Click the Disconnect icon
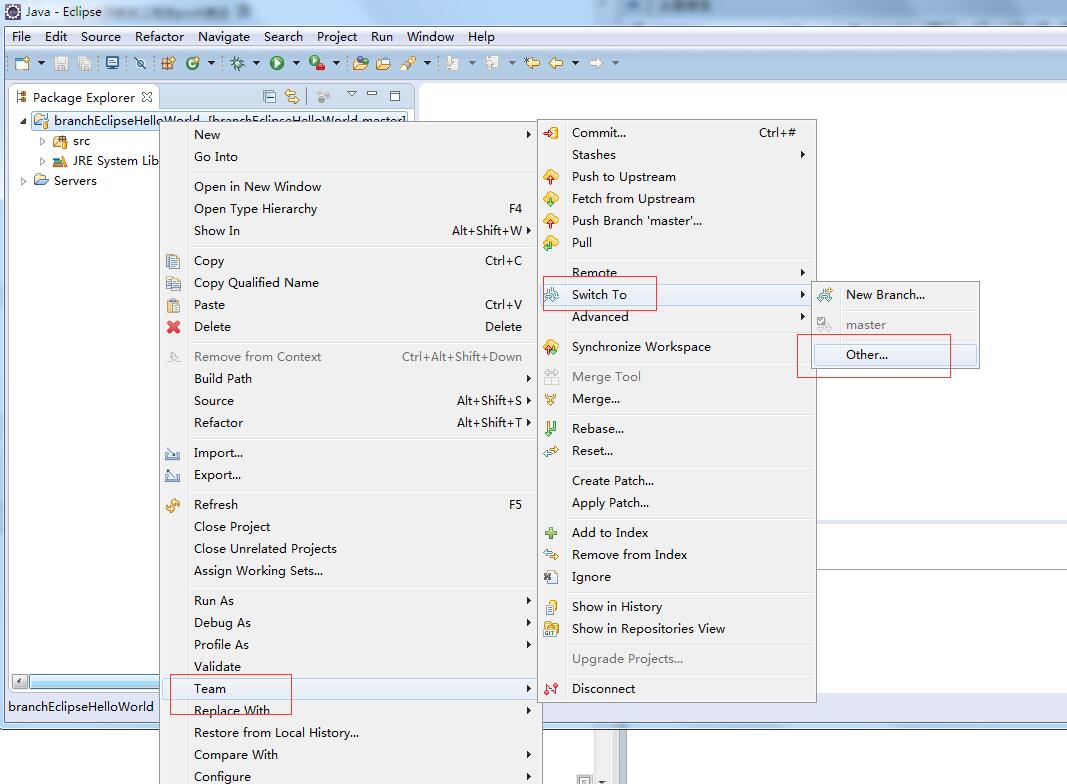Viewport: 1067px width, 784px height. click(551, 689)
